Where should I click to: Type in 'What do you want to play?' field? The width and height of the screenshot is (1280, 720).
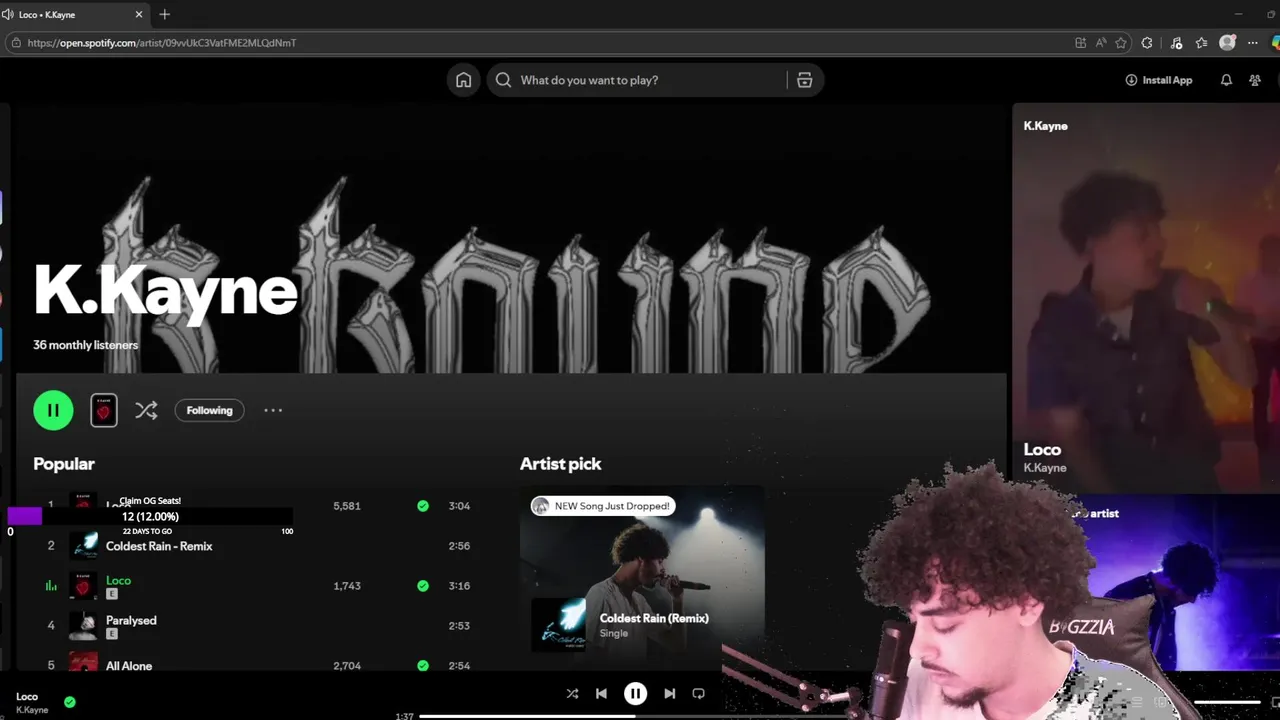pos(655,80)
